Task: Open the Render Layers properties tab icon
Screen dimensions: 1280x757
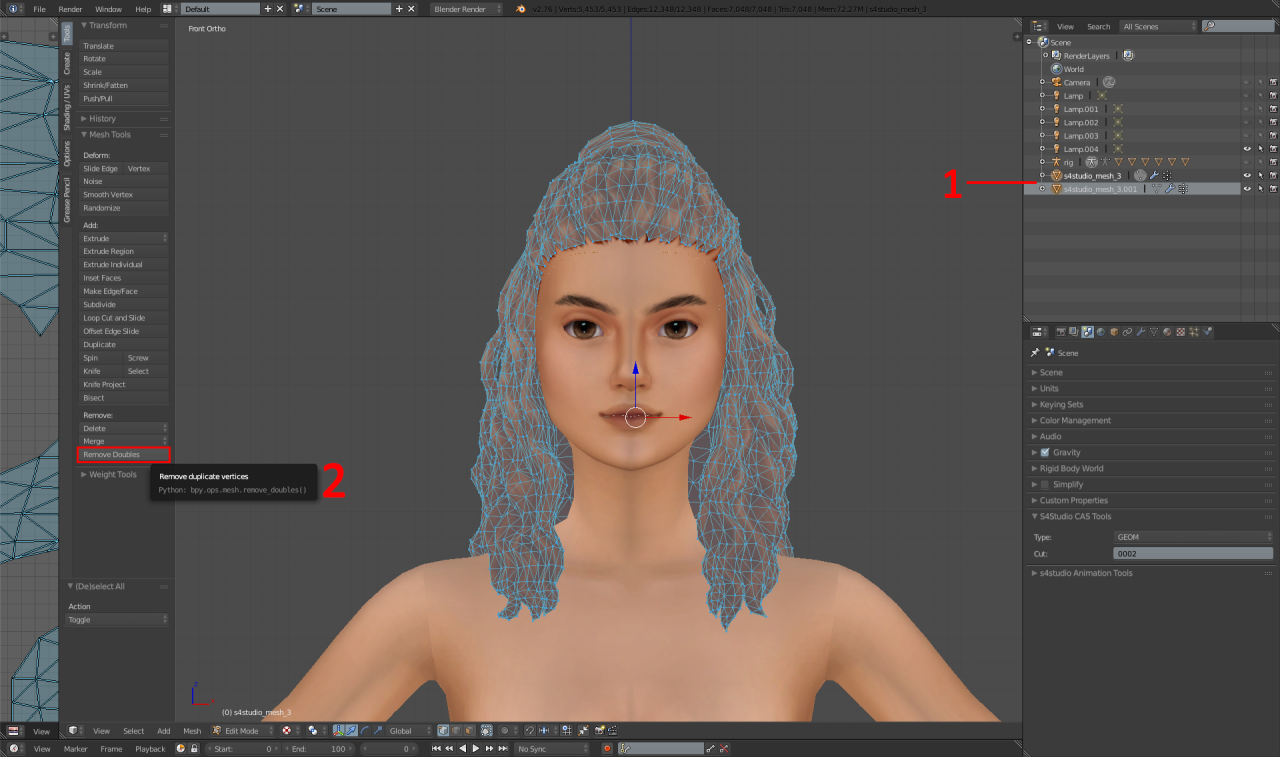Action: click(1074, 332)
